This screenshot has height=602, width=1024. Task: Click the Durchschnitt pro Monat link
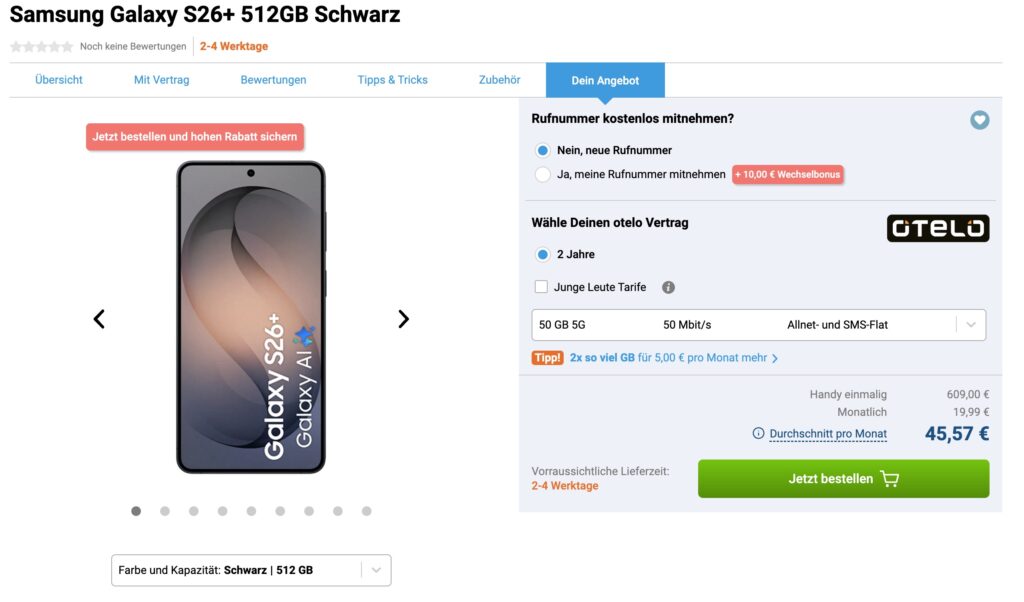(x=828, y=434)
